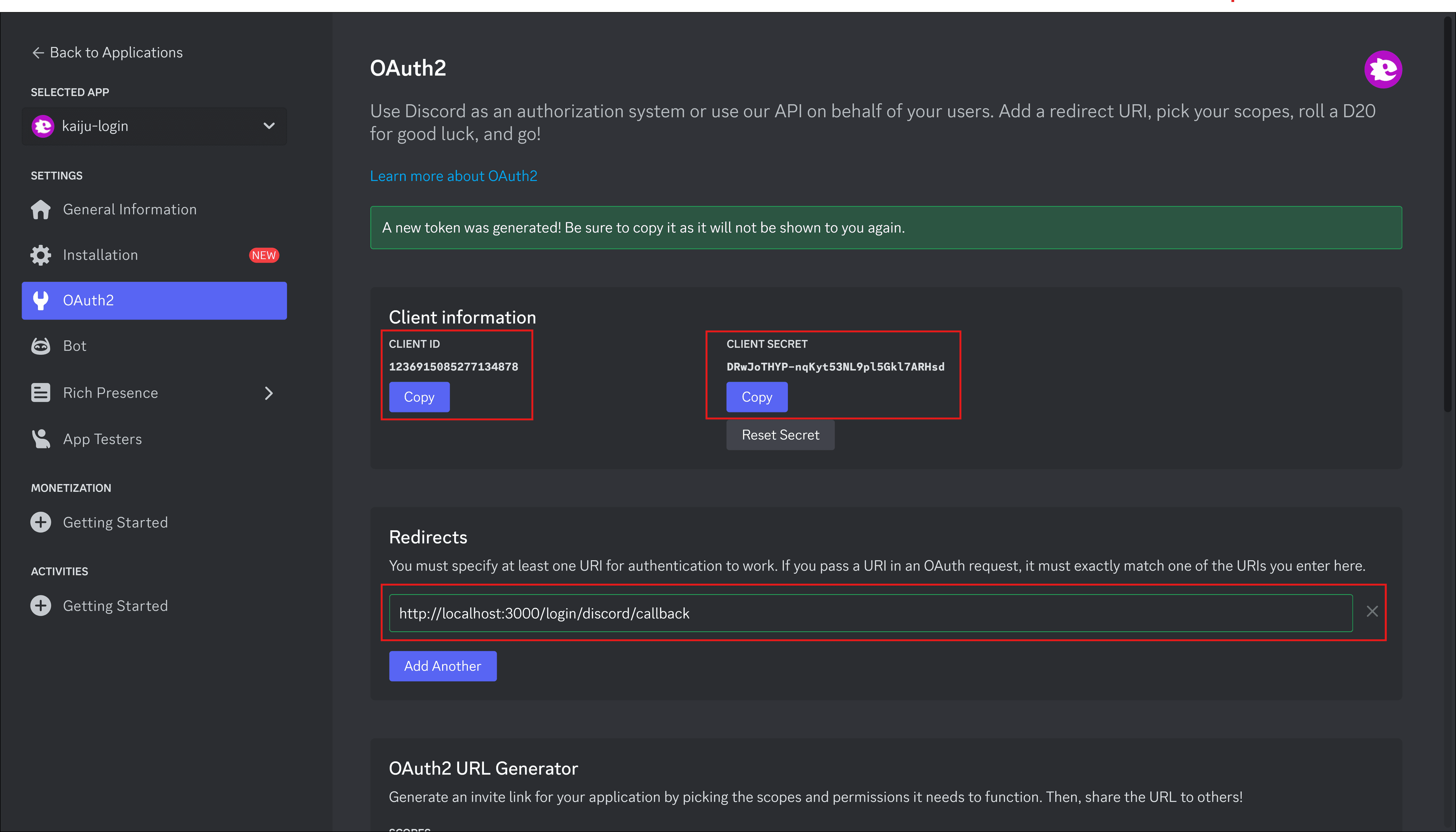Select the client secret string DRwJoTHYP
Image resolution: width=1456 pixels, height=832 pixels.
point(835,367)
